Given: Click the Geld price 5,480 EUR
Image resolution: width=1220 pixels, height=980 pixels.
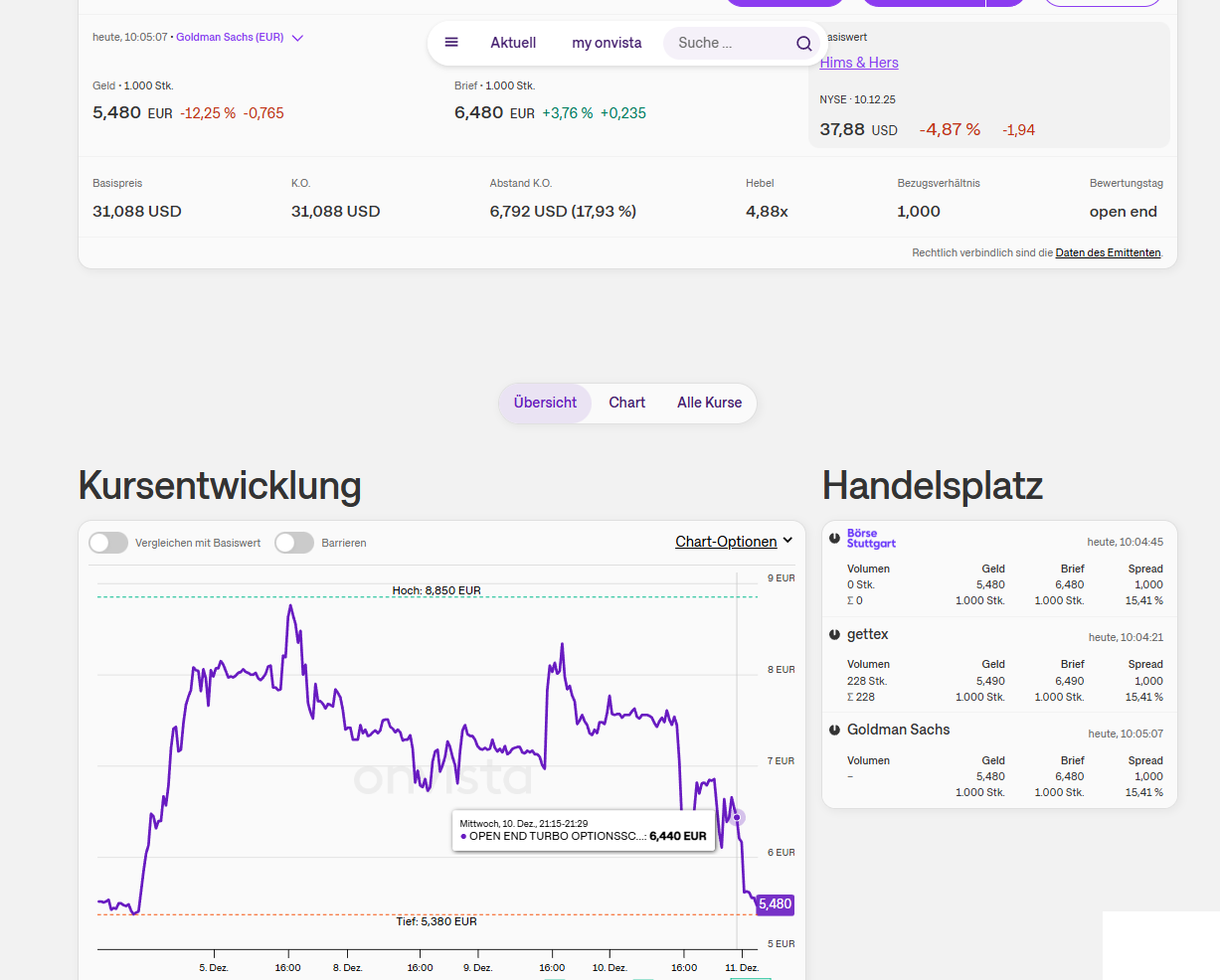Looking at the screenshot, I should pos(132,112).
